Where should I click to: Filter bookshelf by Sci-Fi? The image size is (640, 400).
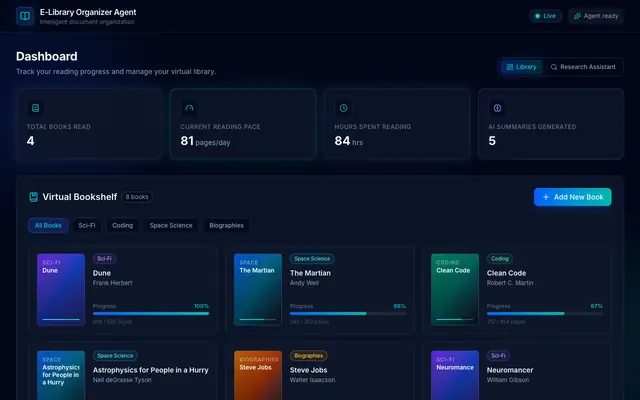(87, 225)
